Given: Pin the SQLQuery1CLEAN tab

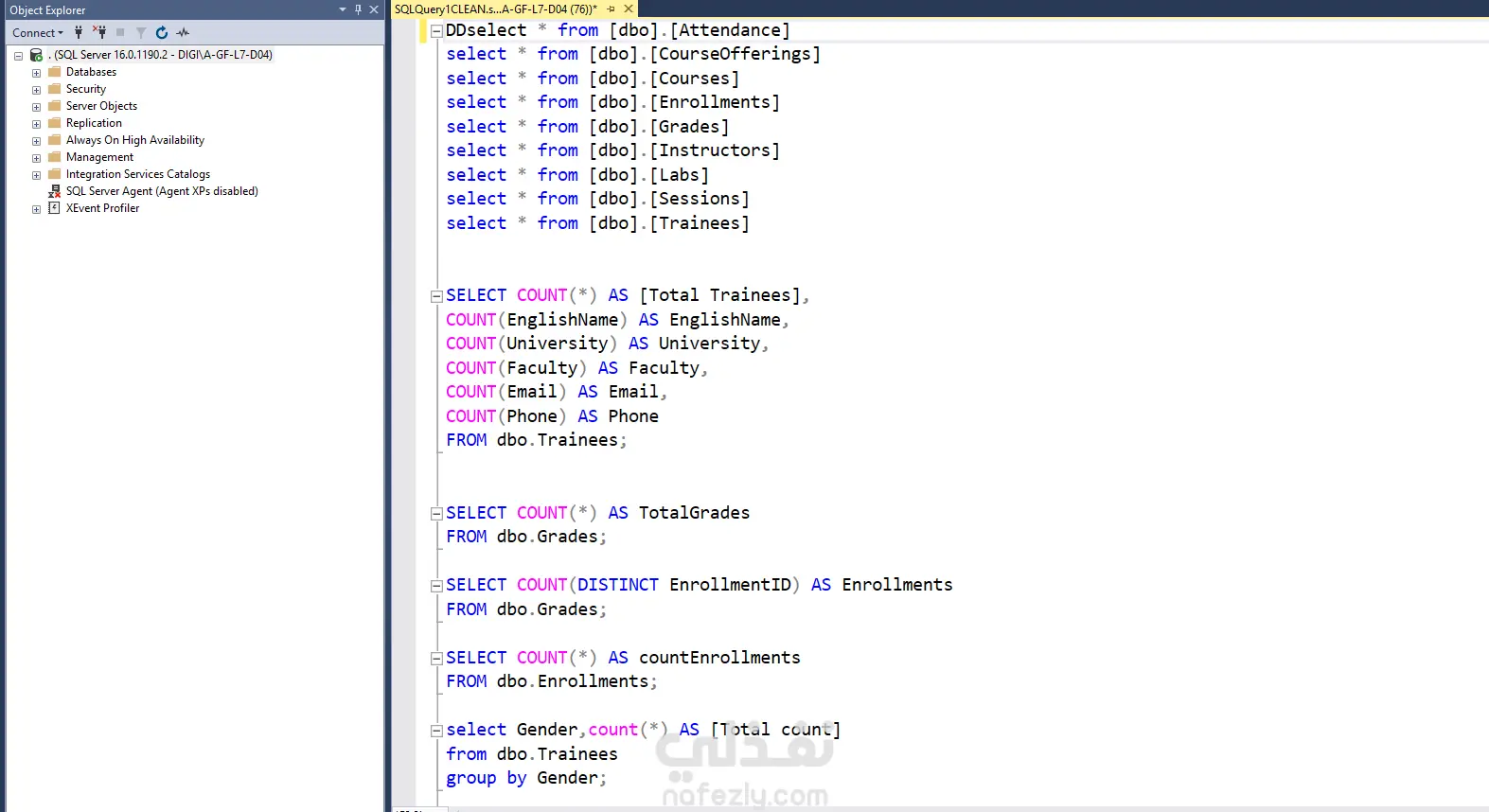Looking at the screenshot, I should click(x=612, y=9).
